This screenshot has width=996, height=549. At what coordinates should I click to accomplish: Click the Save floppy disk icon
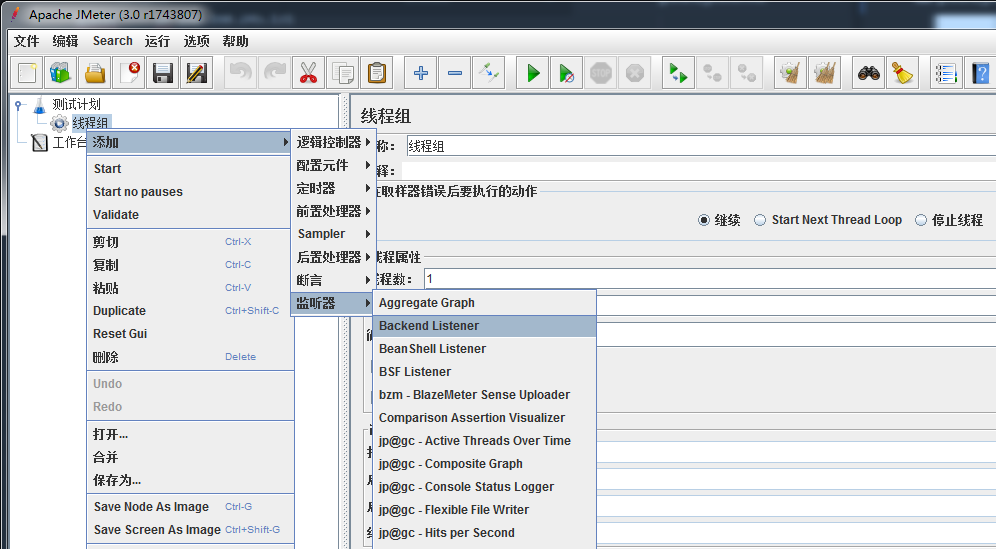[x=163, y=73]
